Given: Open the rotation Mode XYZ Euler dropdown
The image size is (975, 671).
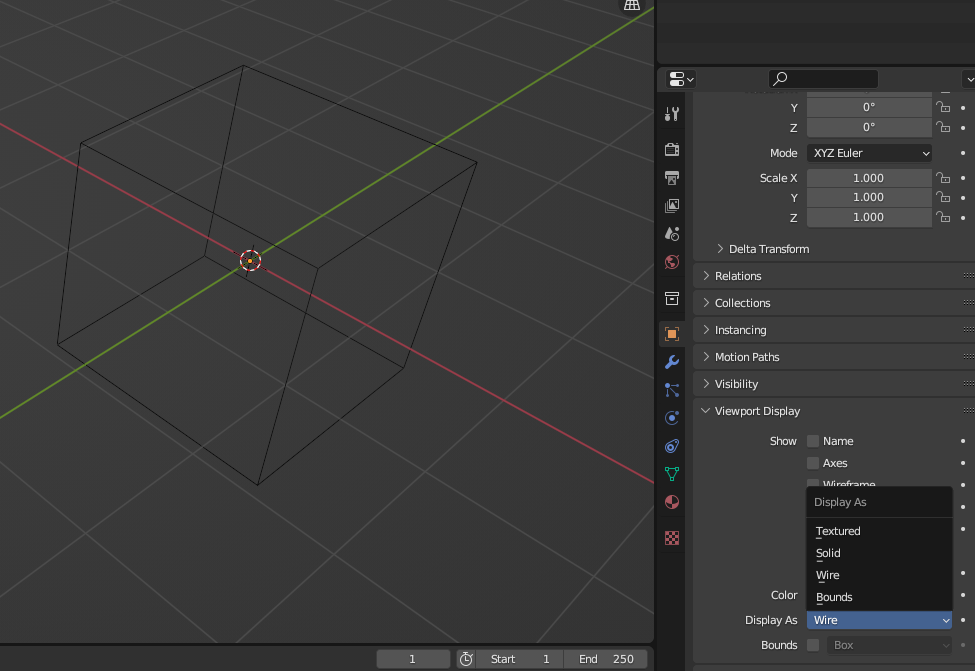Looking at the screenshot, I should coord(869,153).
